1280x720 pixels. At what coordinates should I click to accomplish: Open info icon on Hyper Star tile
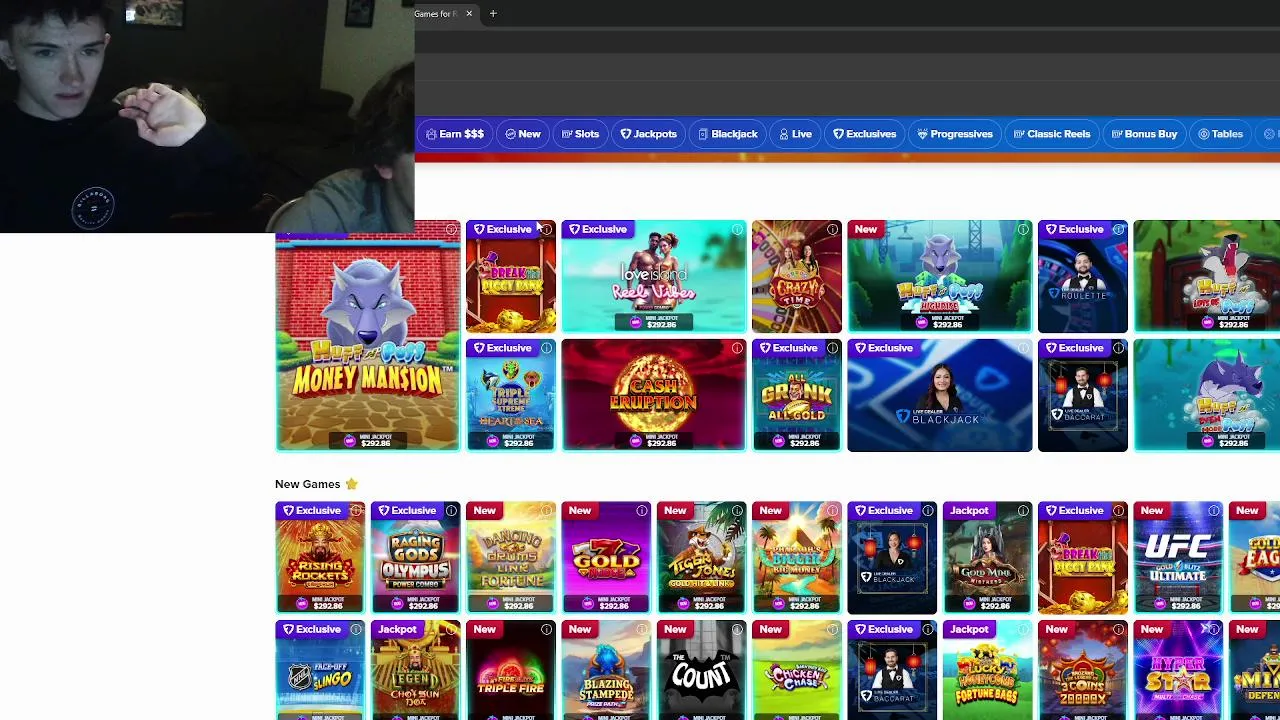(x=1214, y=630)
